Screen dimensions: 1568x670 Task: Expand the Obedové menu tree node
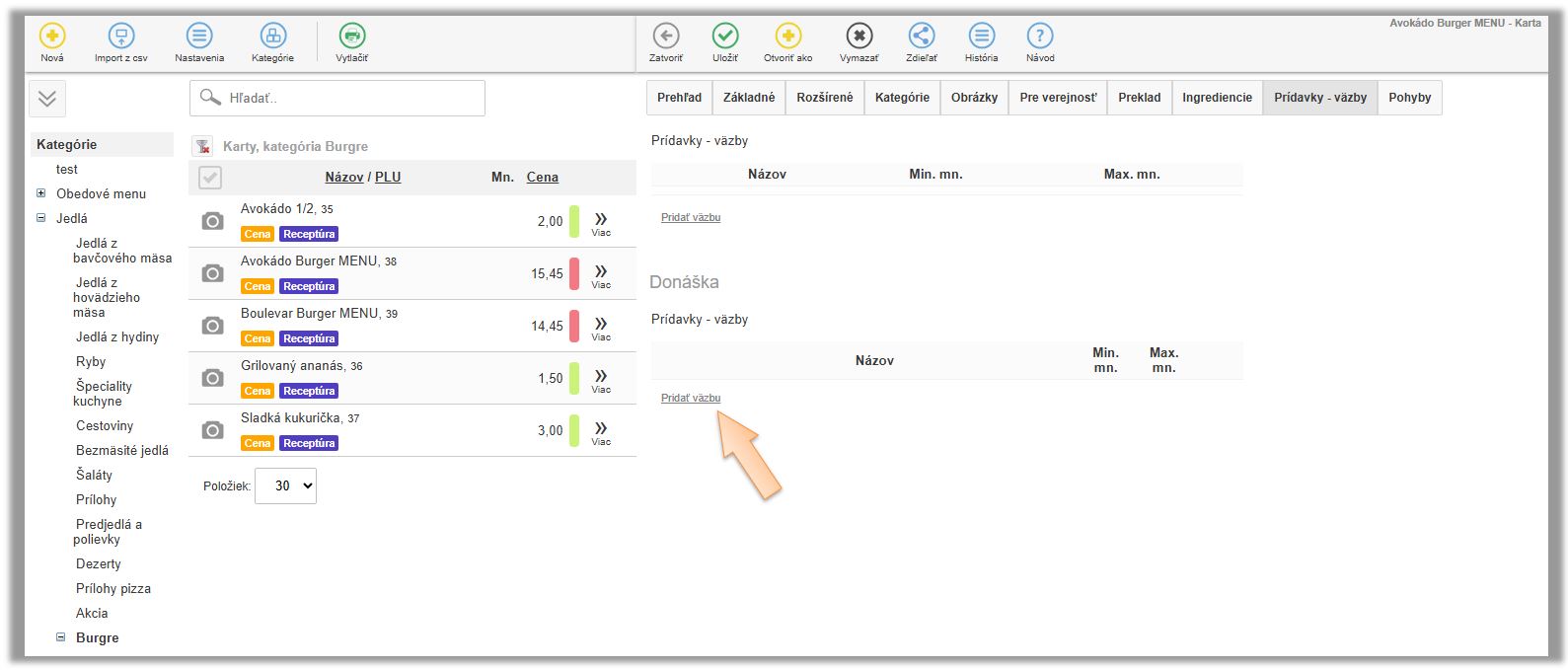pos(41,193)
